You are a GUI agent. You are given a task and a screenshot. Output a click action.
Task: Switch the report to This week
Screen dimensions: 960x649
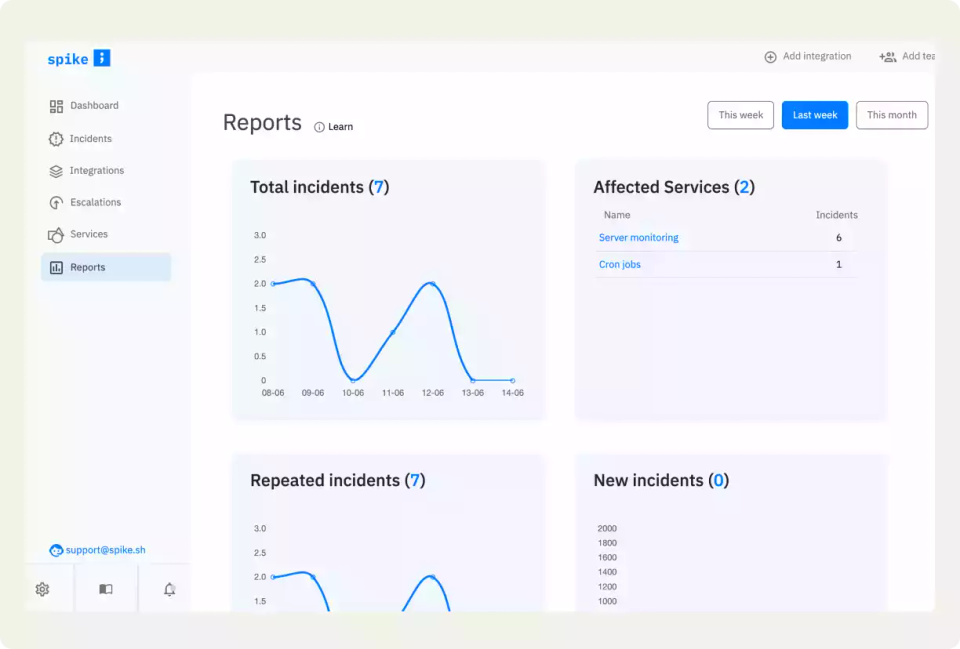pyautogui.click(x=740, y=115)
